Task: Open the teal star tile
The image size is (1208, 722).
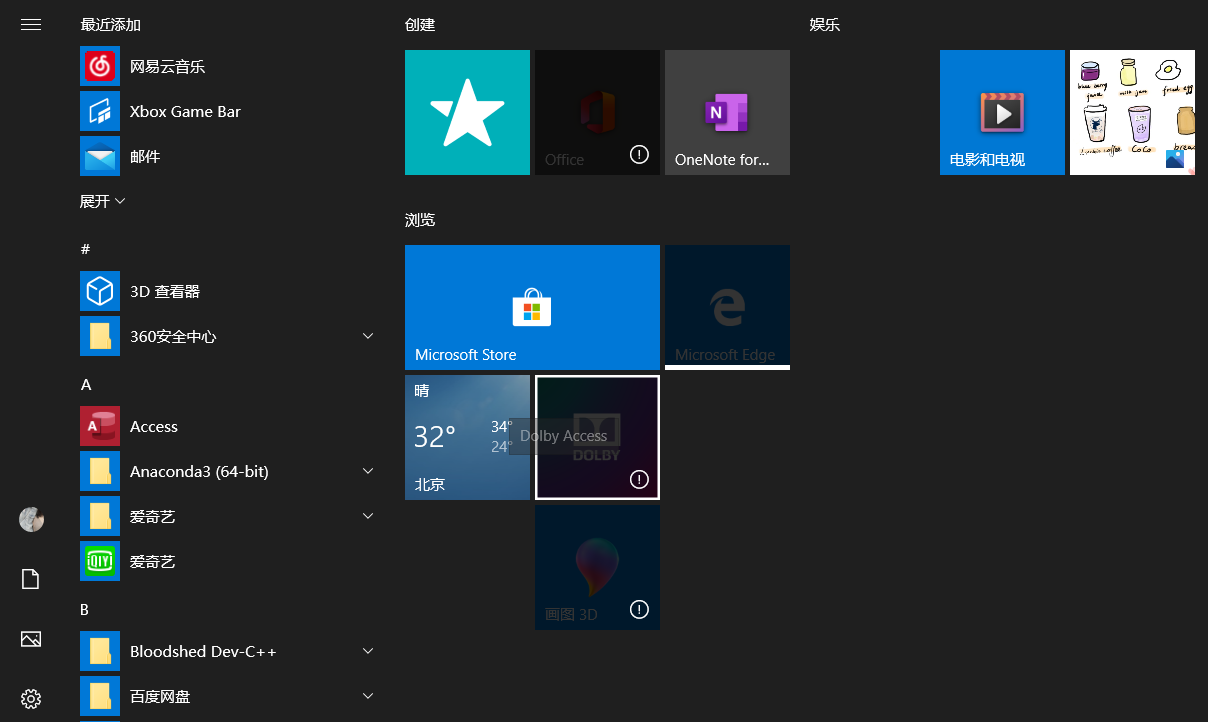Action: point(467,112)
